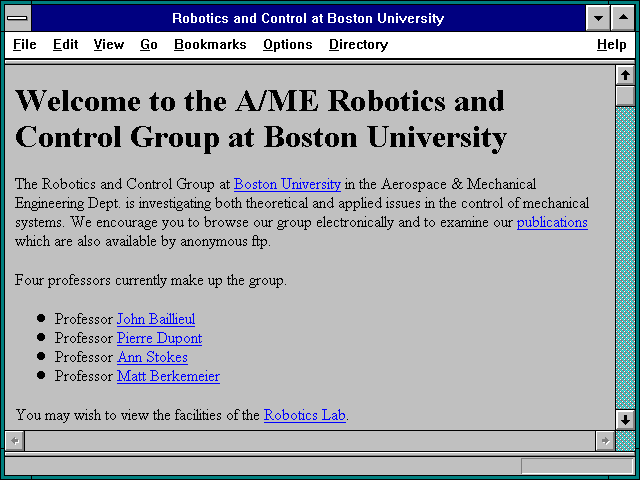Click the vertical scrollbar track below thumb
This screenshot has height=480, width=640.
625,258
